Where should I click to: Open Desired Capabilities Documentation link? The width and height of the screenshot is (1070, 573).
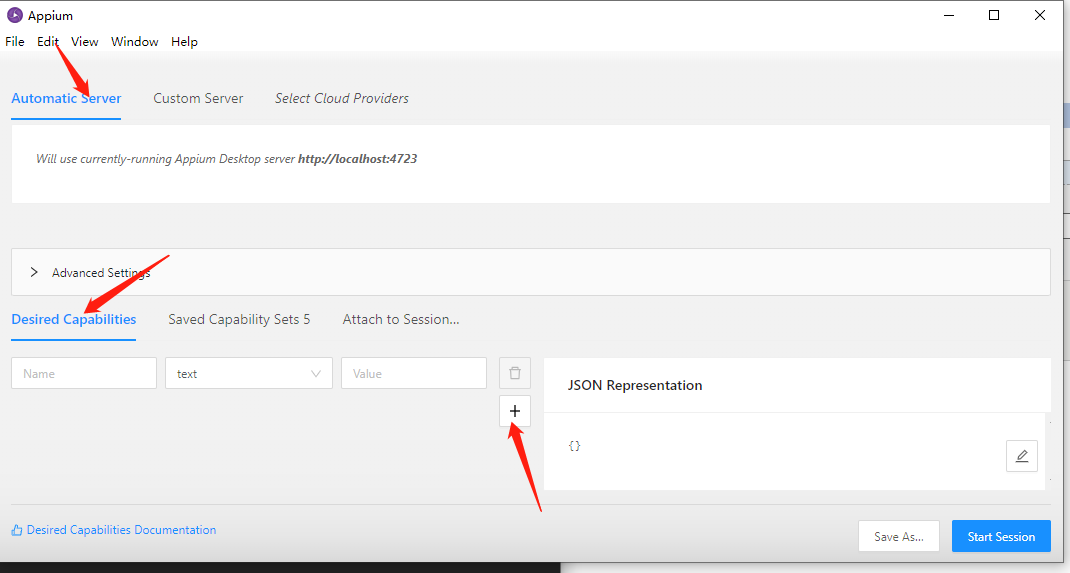[121, 530]
